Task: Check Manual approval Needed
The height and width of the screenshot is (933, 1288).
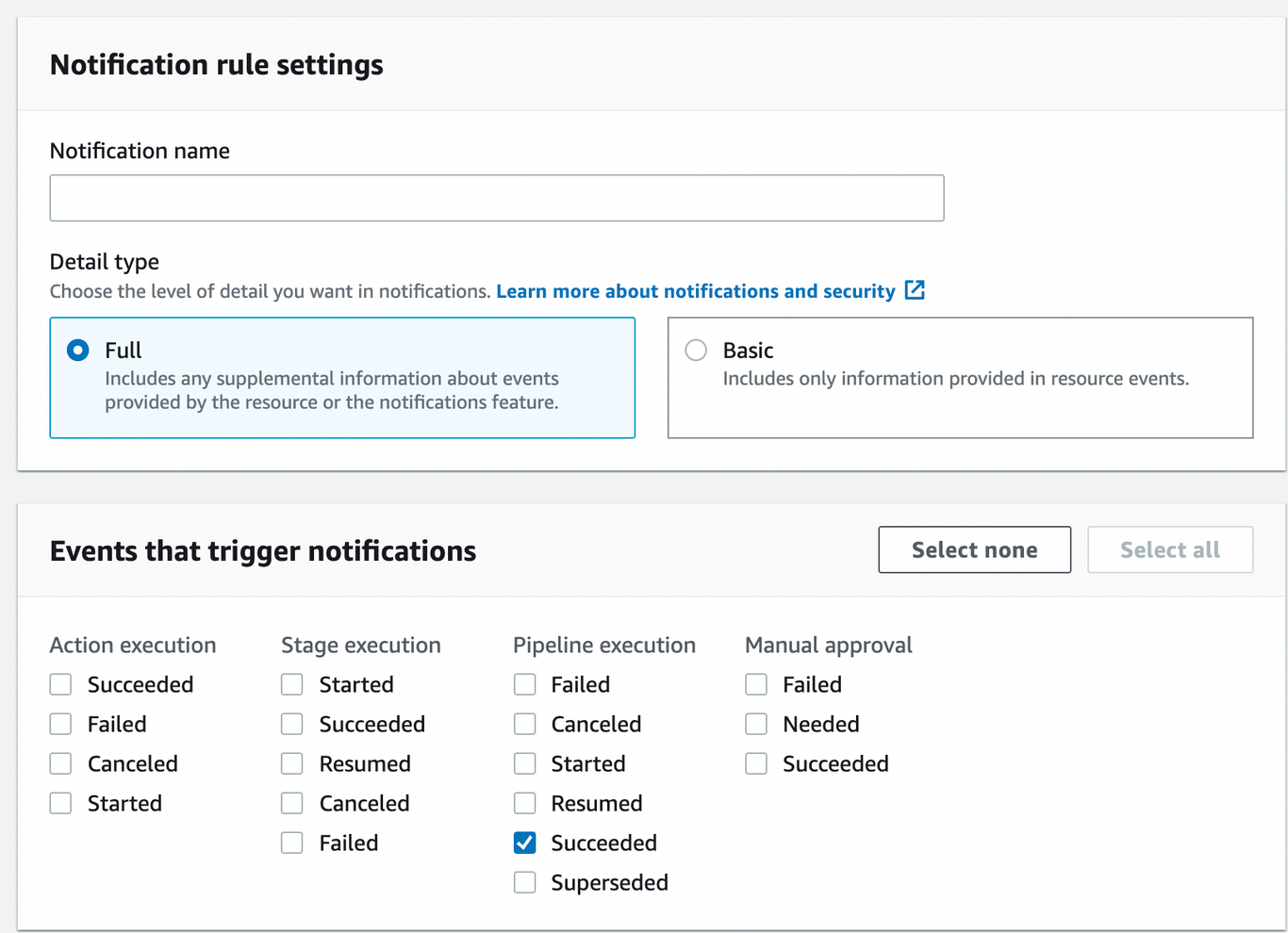Action: (755, 724)
